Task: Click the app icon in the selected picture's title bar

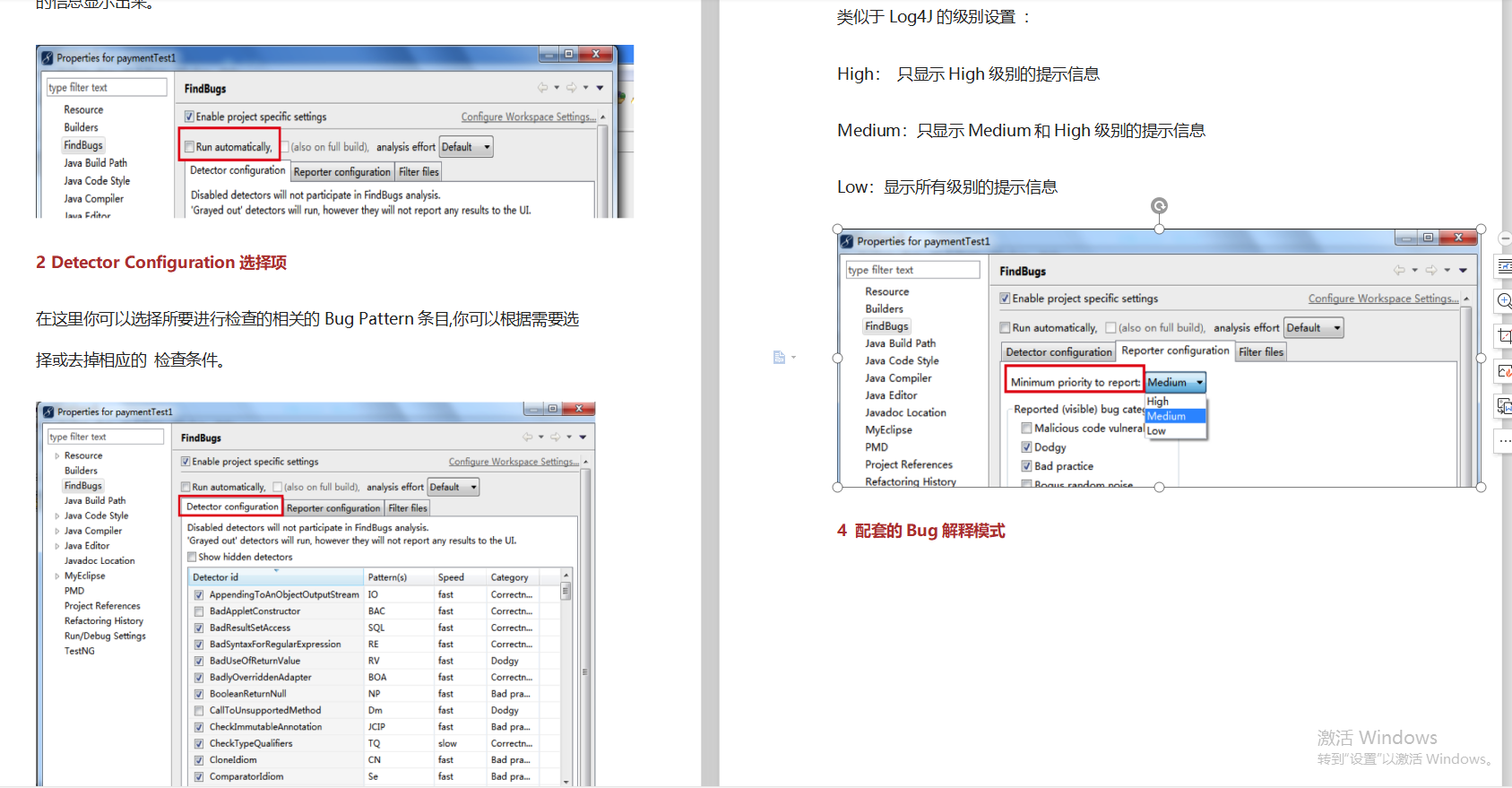Action: point(846,241)
